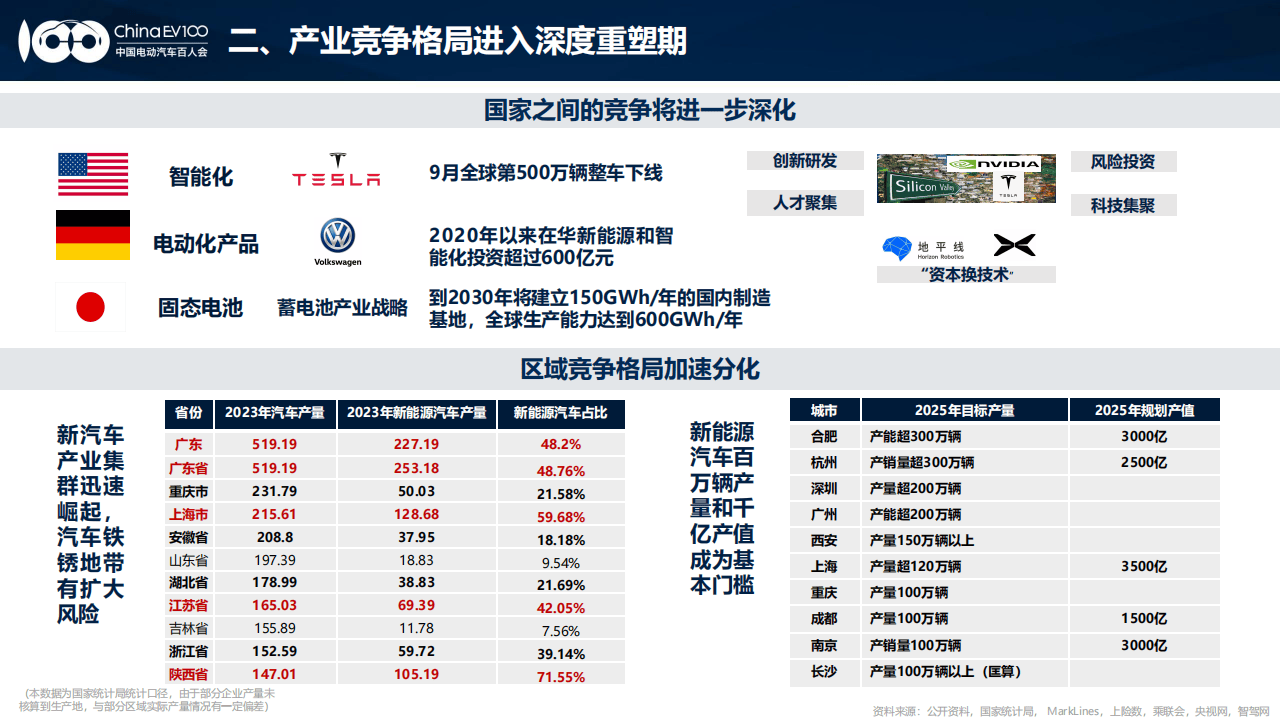1280x720 pixels.
Task: Select the 杭州 city cell
Action: pos(824,462)
